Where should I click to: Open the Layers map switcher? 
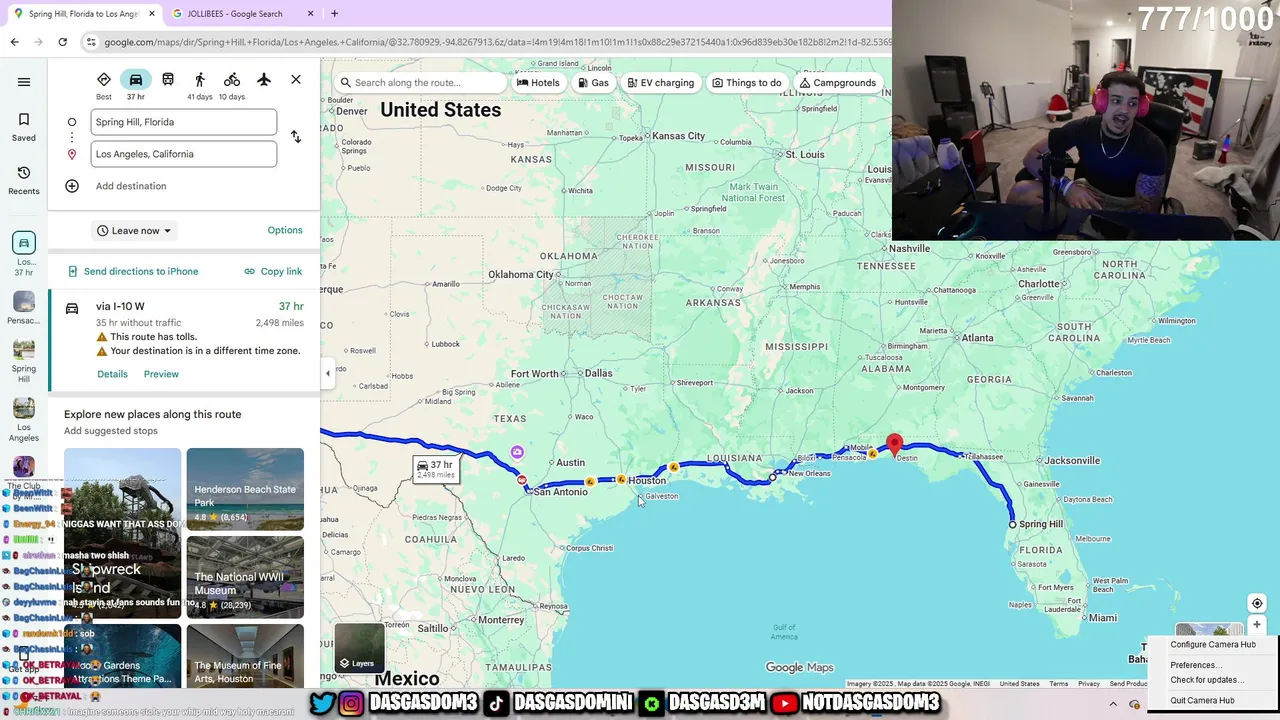[359, 648]
